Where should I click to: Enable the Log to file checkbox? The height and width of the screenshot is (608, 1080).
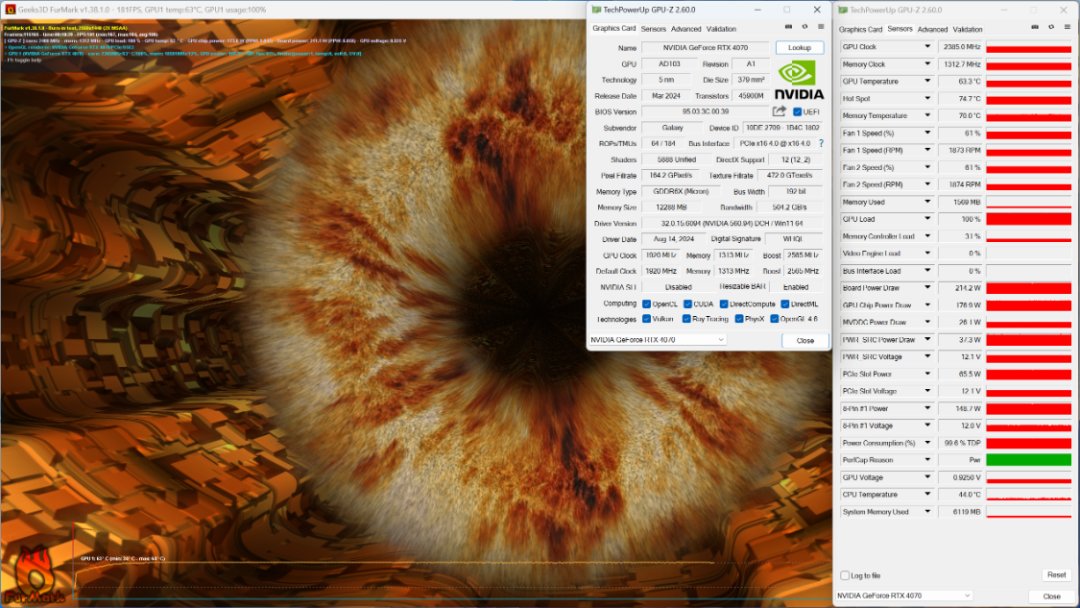pos(844,575)
